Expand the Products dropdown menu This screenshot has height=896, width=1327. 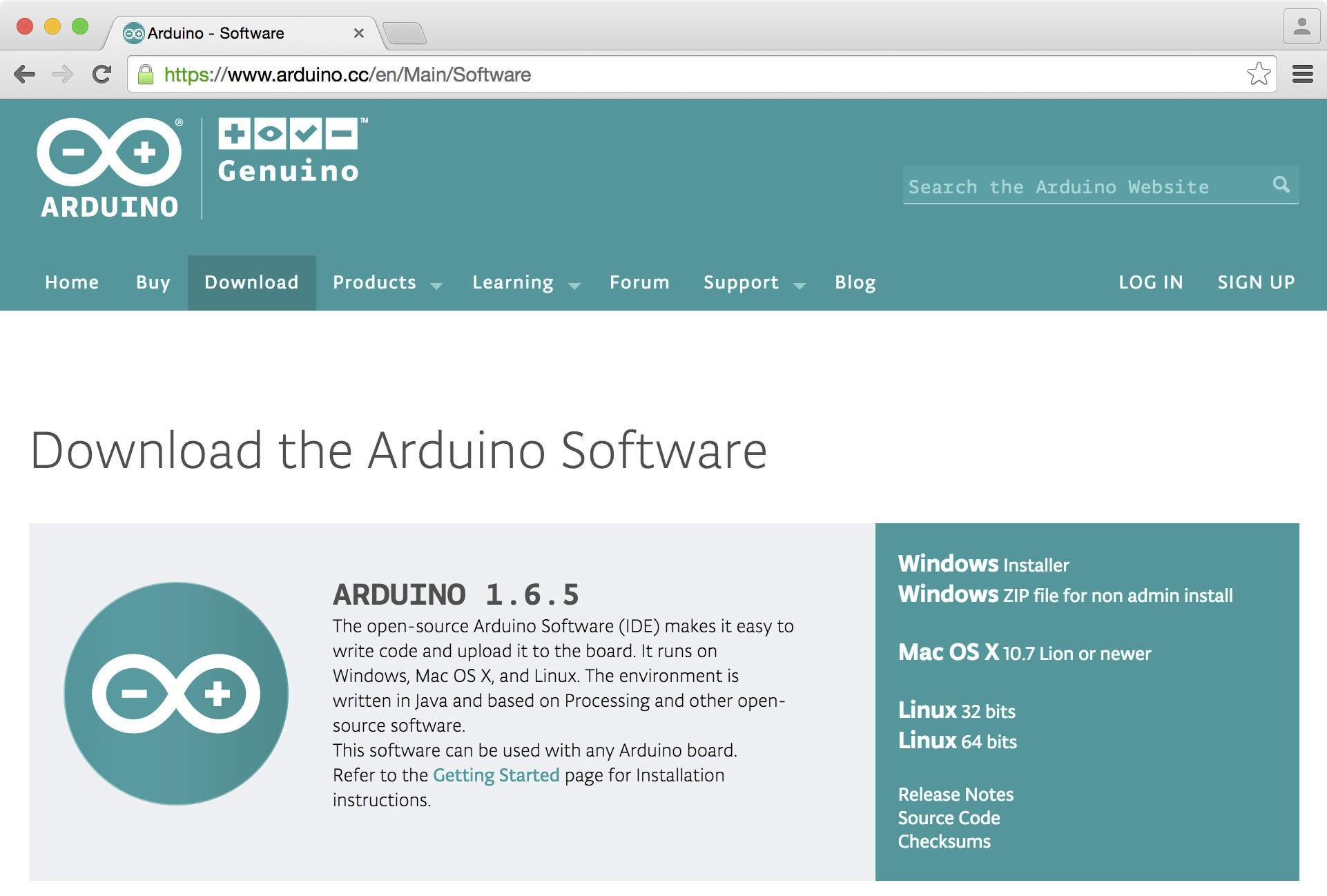[x=387, y=282]
